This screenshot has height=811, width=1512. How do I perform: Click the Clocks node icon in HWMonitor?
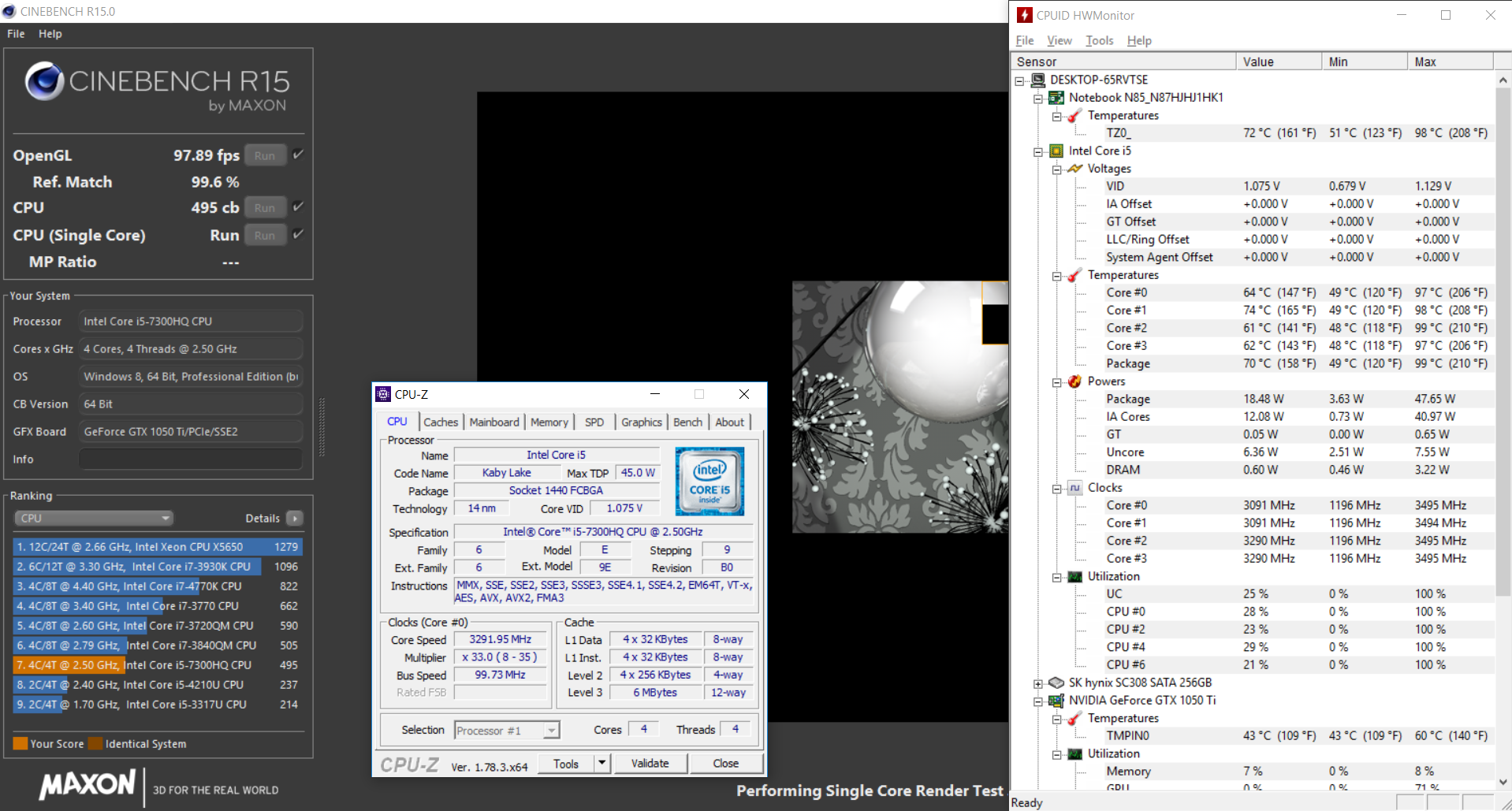pyautogui.click(x=1074, y=488)
